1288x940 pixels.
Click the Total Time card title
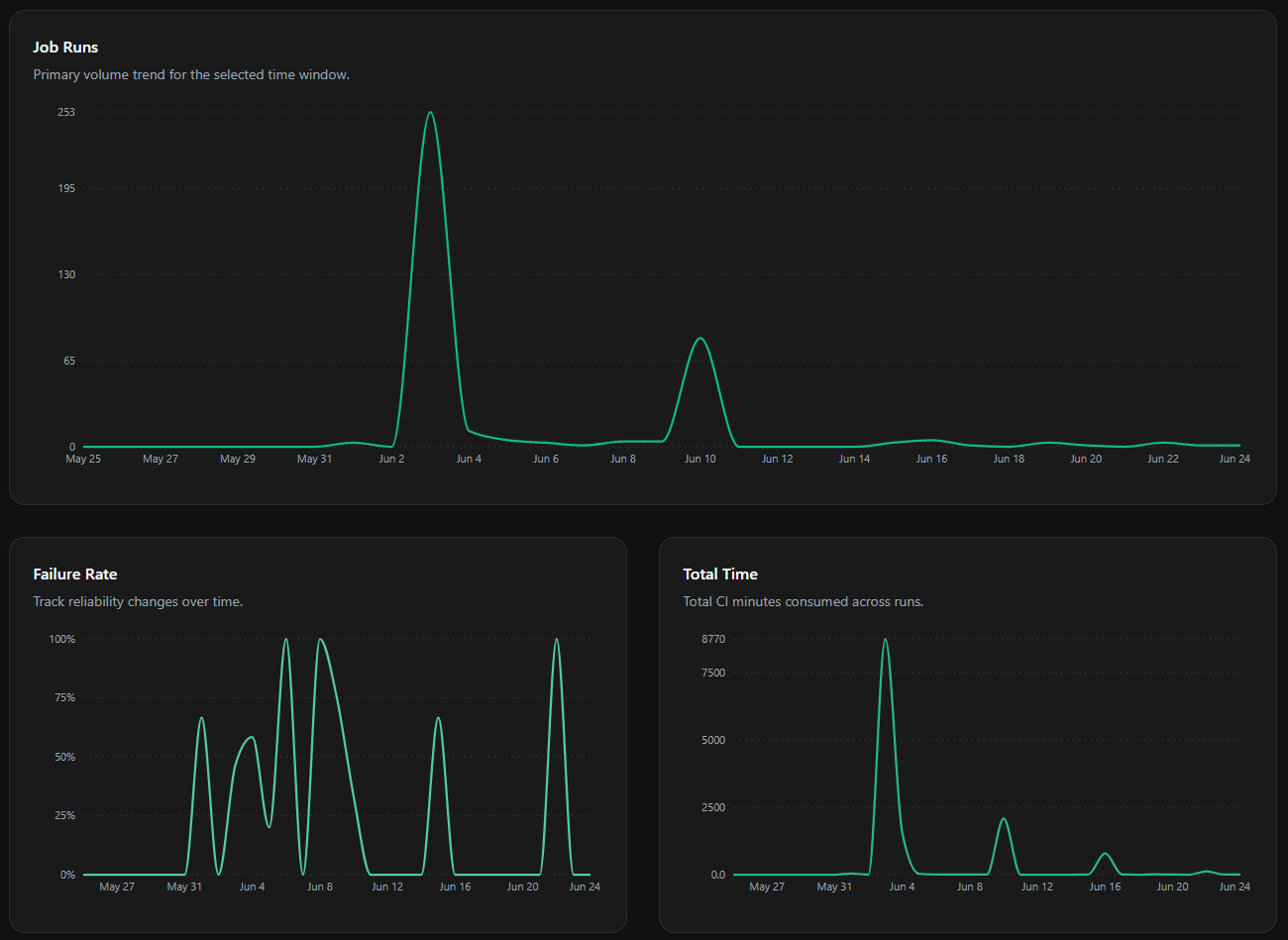(720, 574)
